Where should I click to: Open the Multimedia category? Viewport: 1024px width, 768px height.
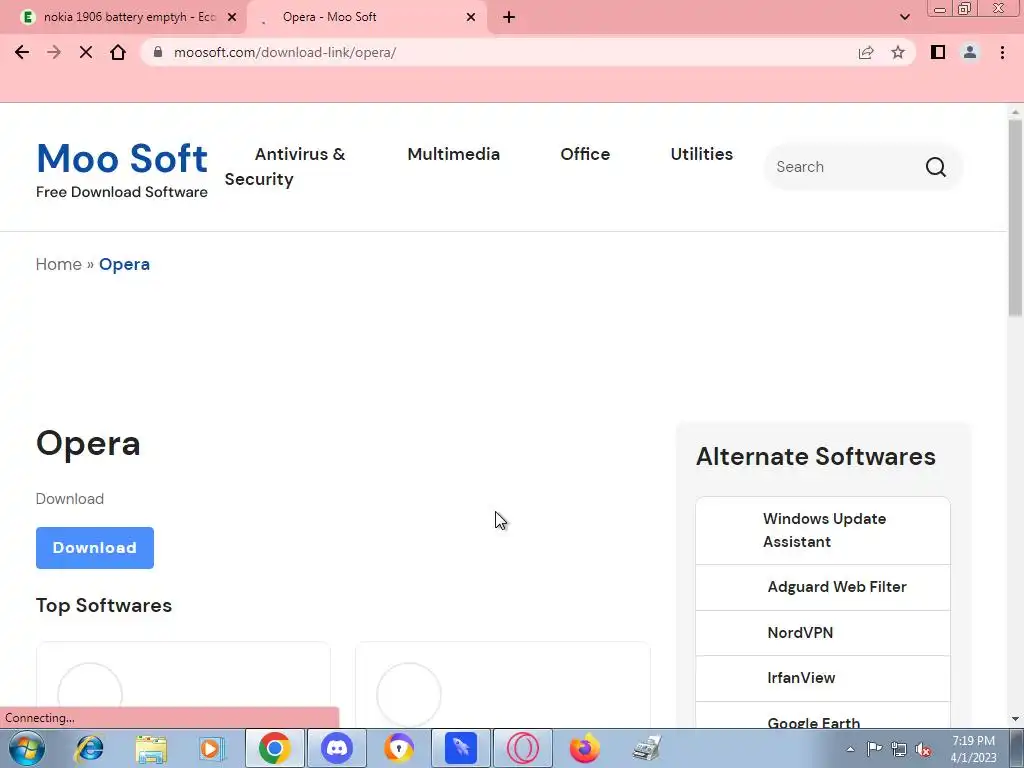click(x=453, y=154)
